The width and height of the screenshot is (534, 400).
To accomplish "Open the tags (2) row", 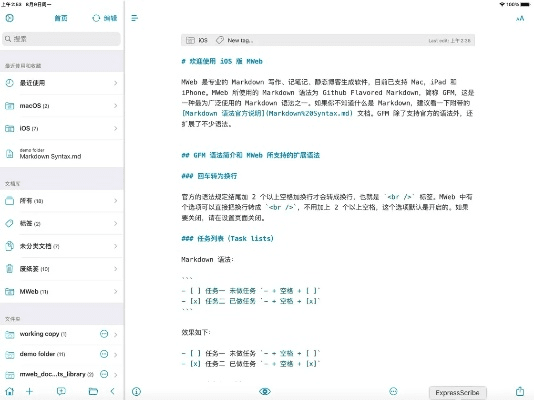I will click(62, 224).
